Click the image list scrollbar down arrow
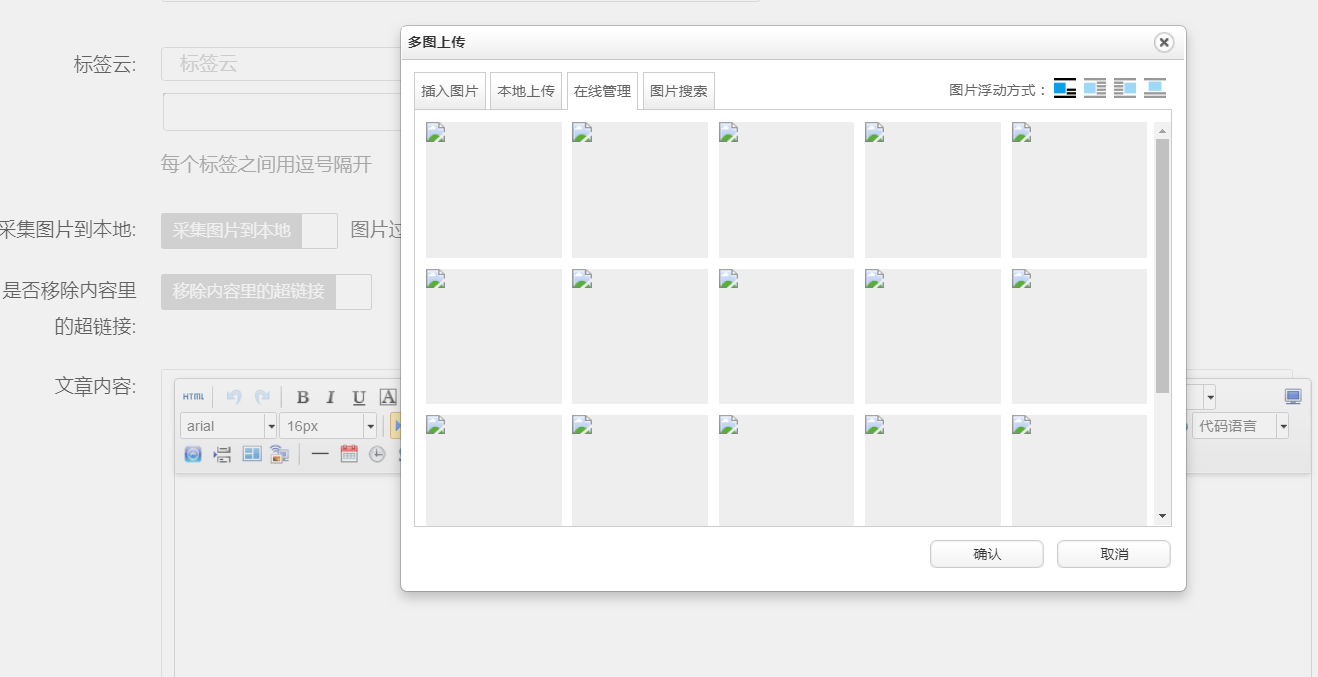This screenshot has width=1318, height=677. (x=1162, y=516)
